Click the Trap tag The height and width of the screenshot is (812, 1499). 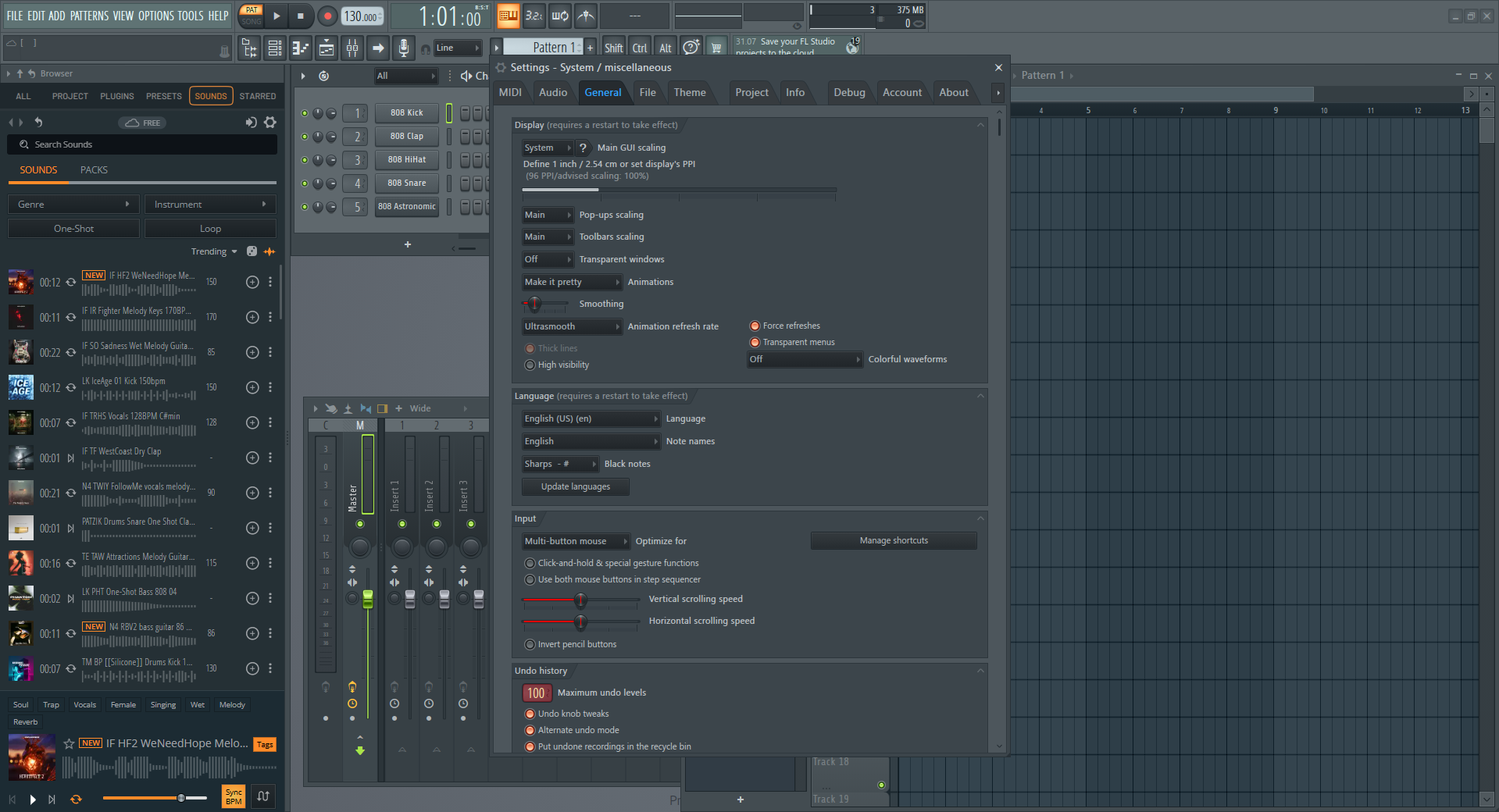[x=51, y=705]
